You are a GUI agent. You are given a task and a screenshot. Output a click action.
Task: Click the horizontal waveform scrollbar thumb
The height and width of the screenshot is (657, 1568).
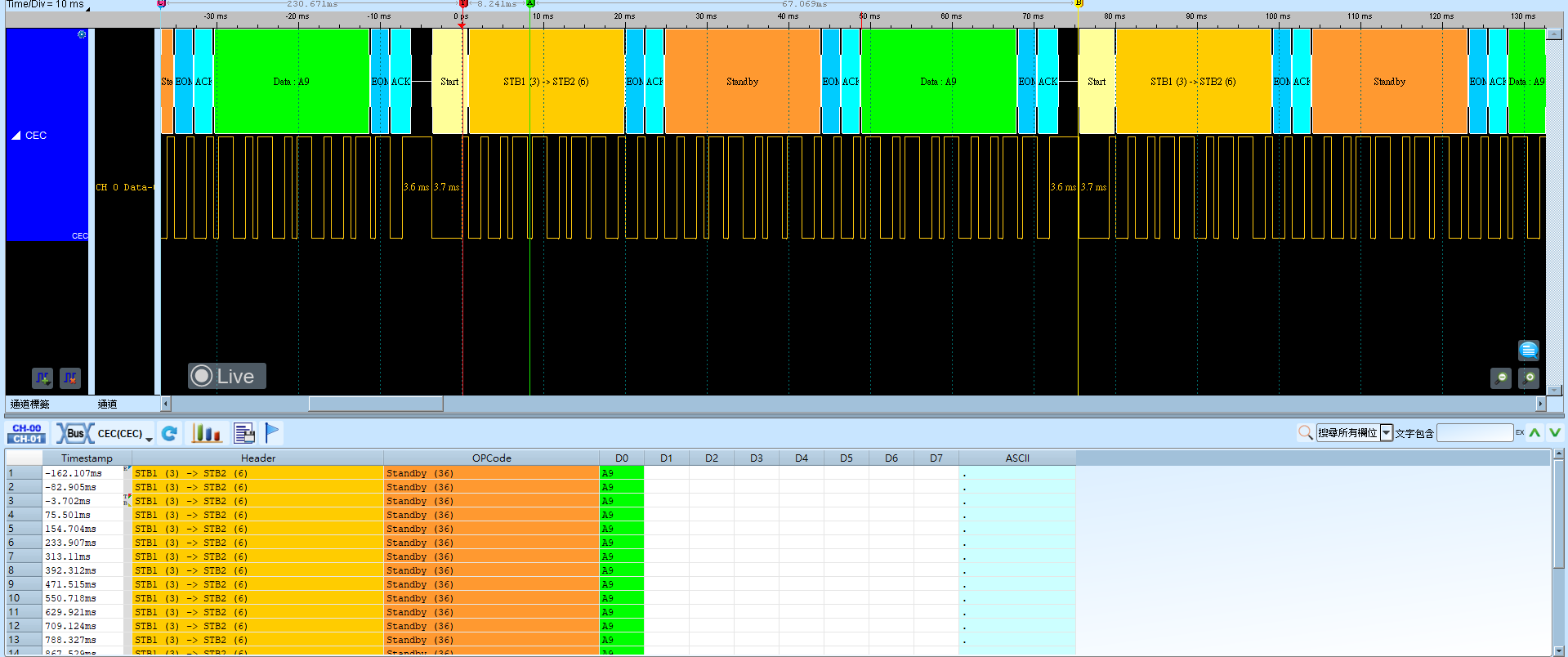click(x=376, y=404)
